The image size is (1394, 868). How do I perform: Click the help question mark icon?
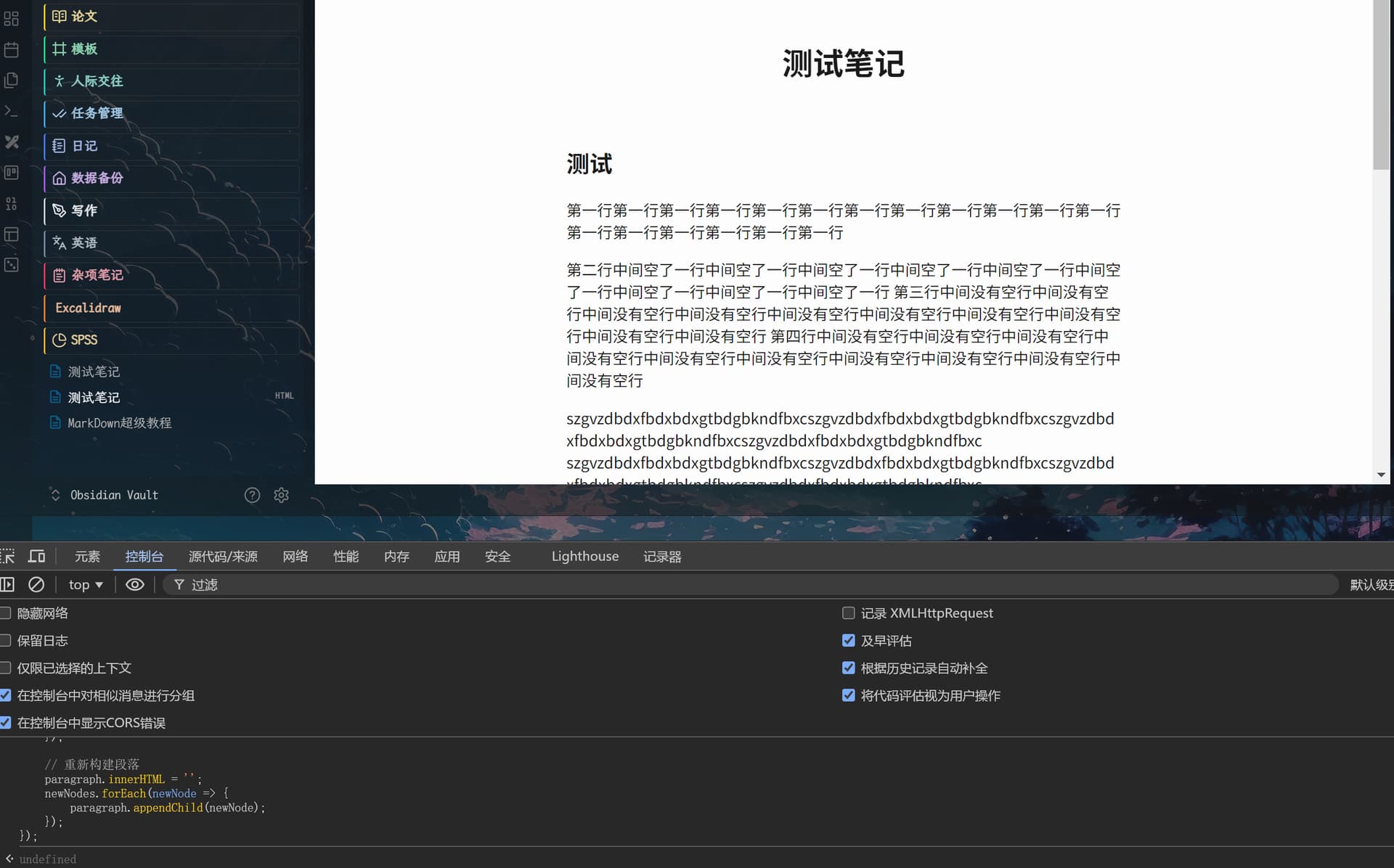(252, 495)
